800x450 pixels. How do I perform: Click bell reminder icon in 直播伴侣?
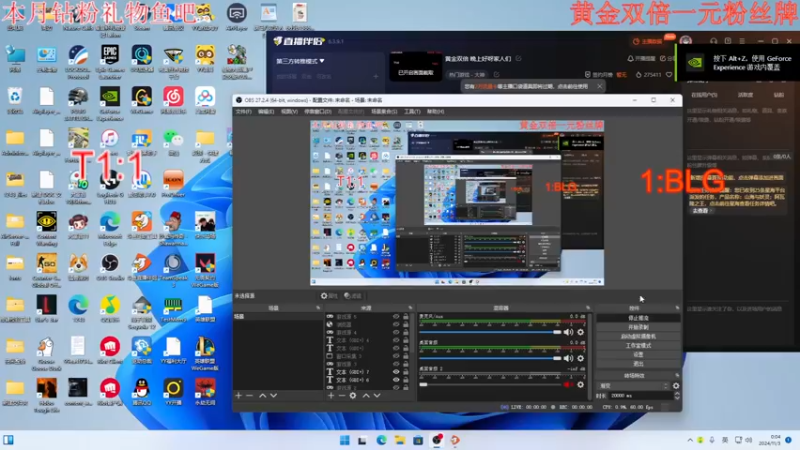(x=630, y=59)
